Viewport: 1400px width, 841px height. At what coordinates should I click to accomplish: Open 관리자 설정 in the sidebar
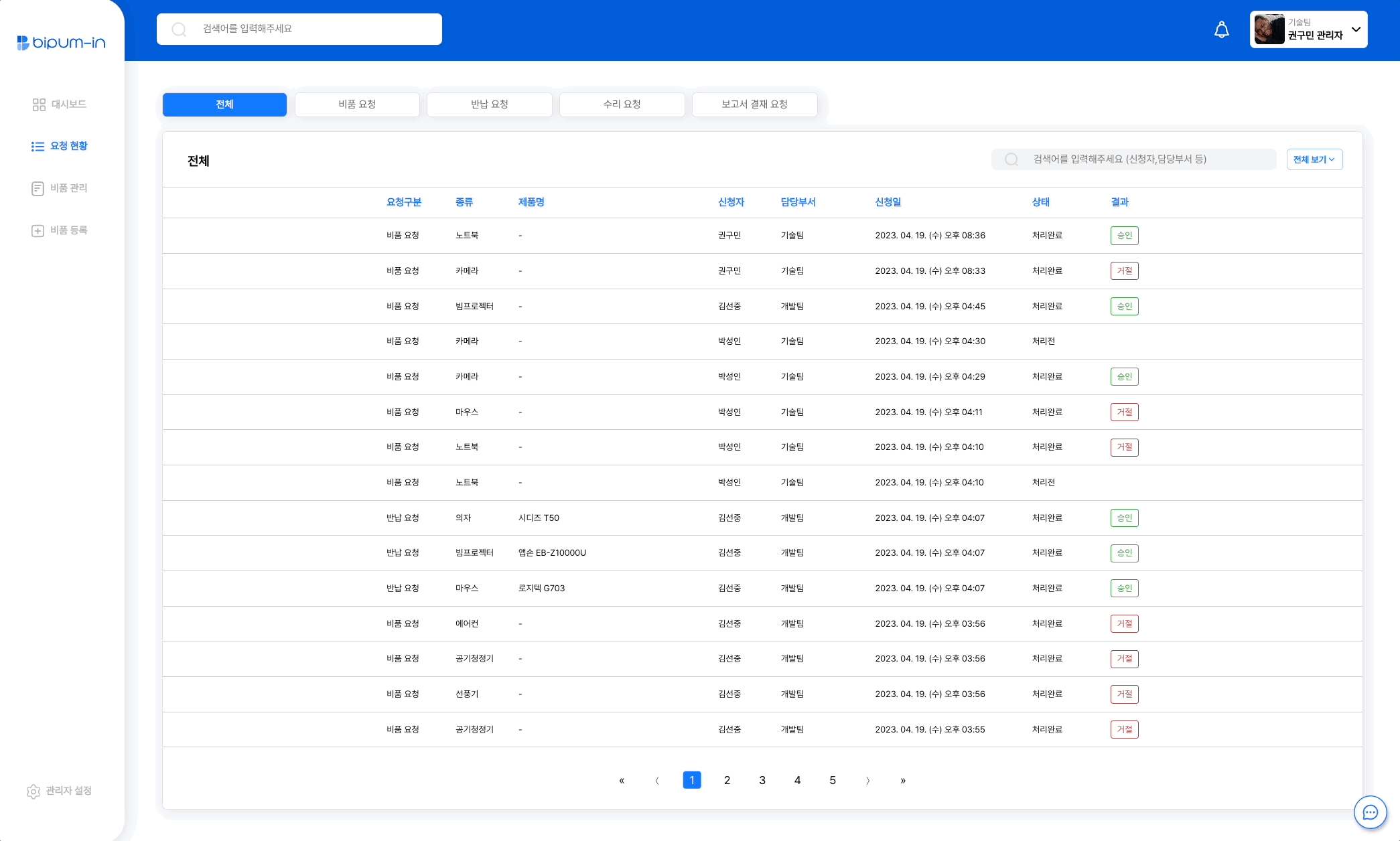coord(59,791)
